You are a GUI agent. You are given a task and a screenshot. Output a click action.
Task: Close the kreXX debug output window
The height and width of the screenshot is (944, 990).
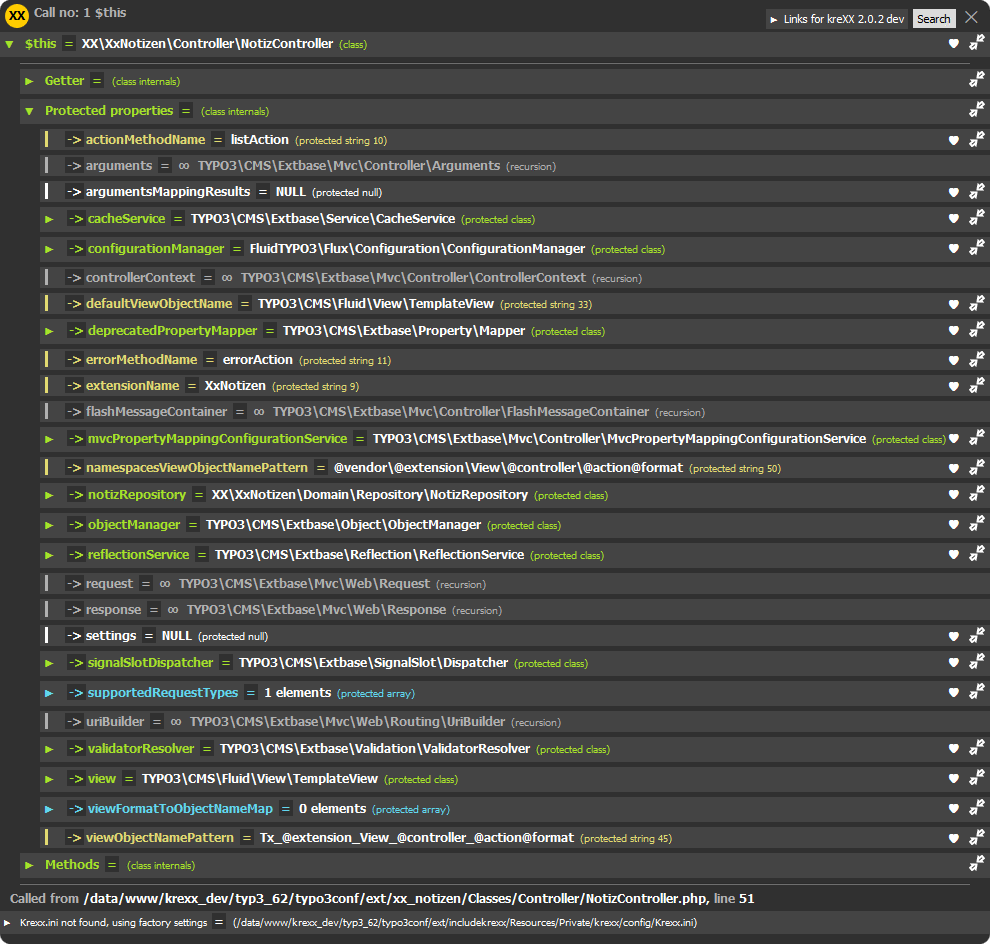point(971,18)
